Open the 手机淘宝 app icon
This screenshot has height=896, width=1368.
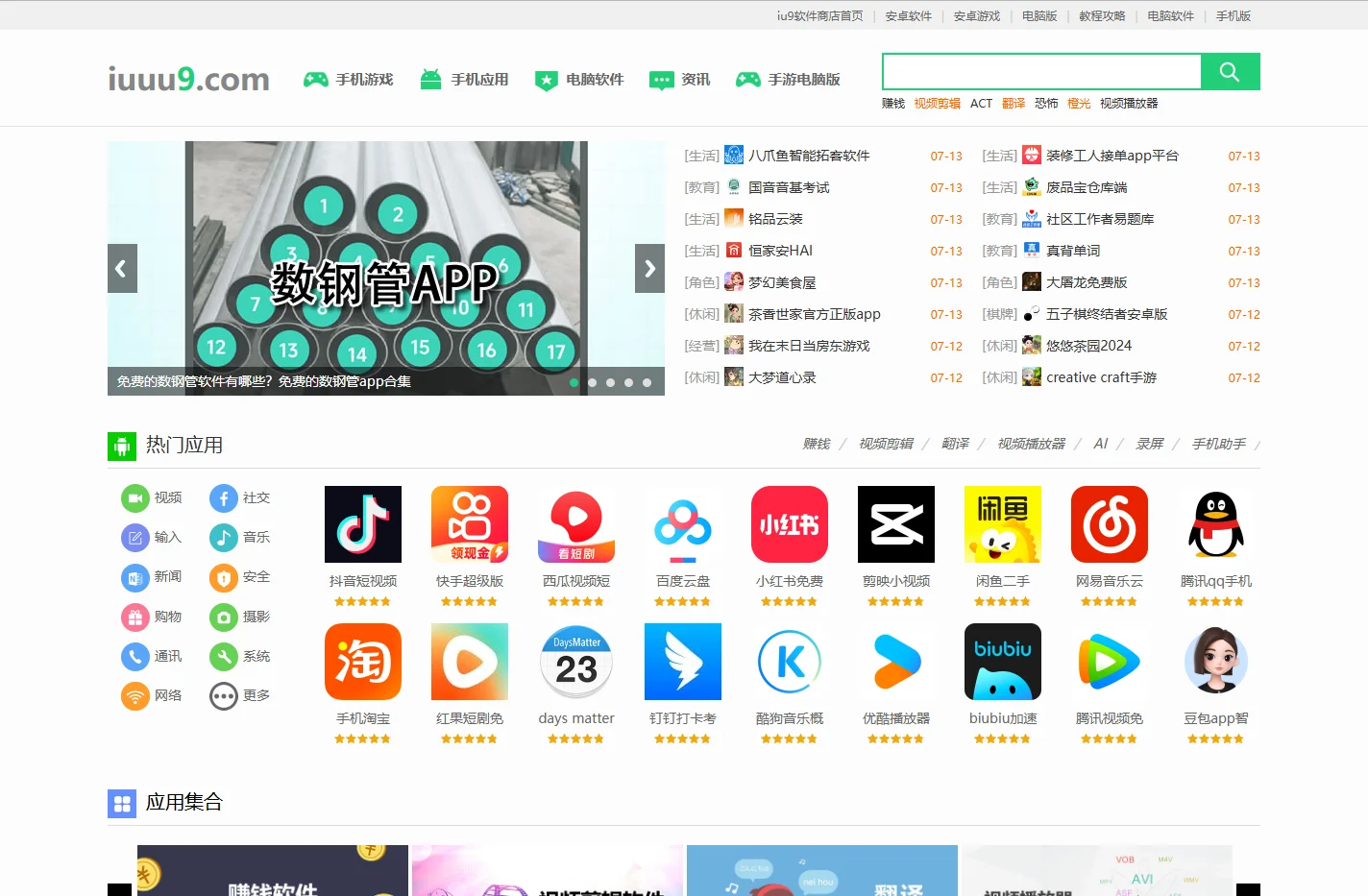(x=363, y=662)
